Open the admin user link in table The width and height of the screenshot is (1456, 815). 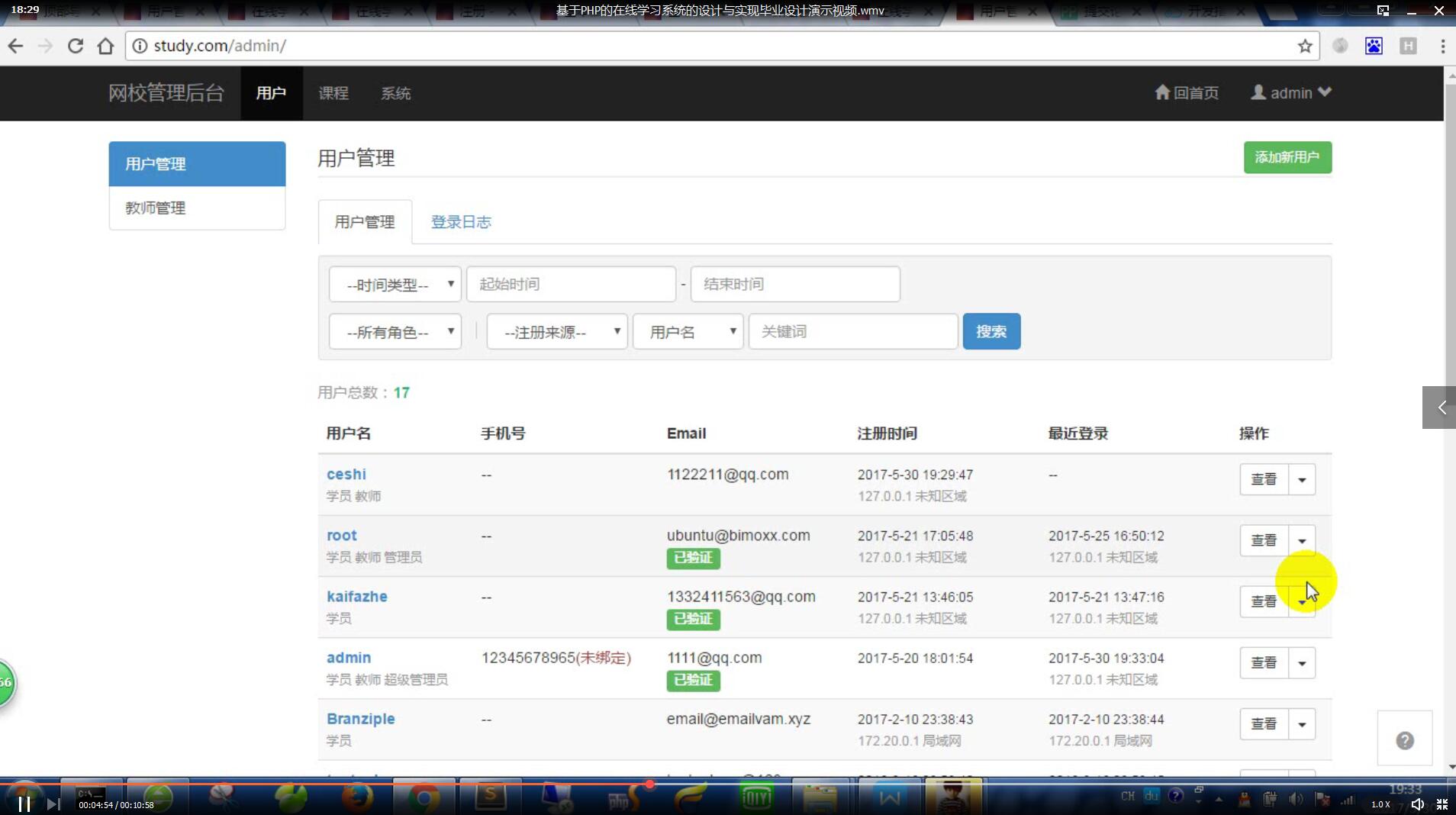349,657
